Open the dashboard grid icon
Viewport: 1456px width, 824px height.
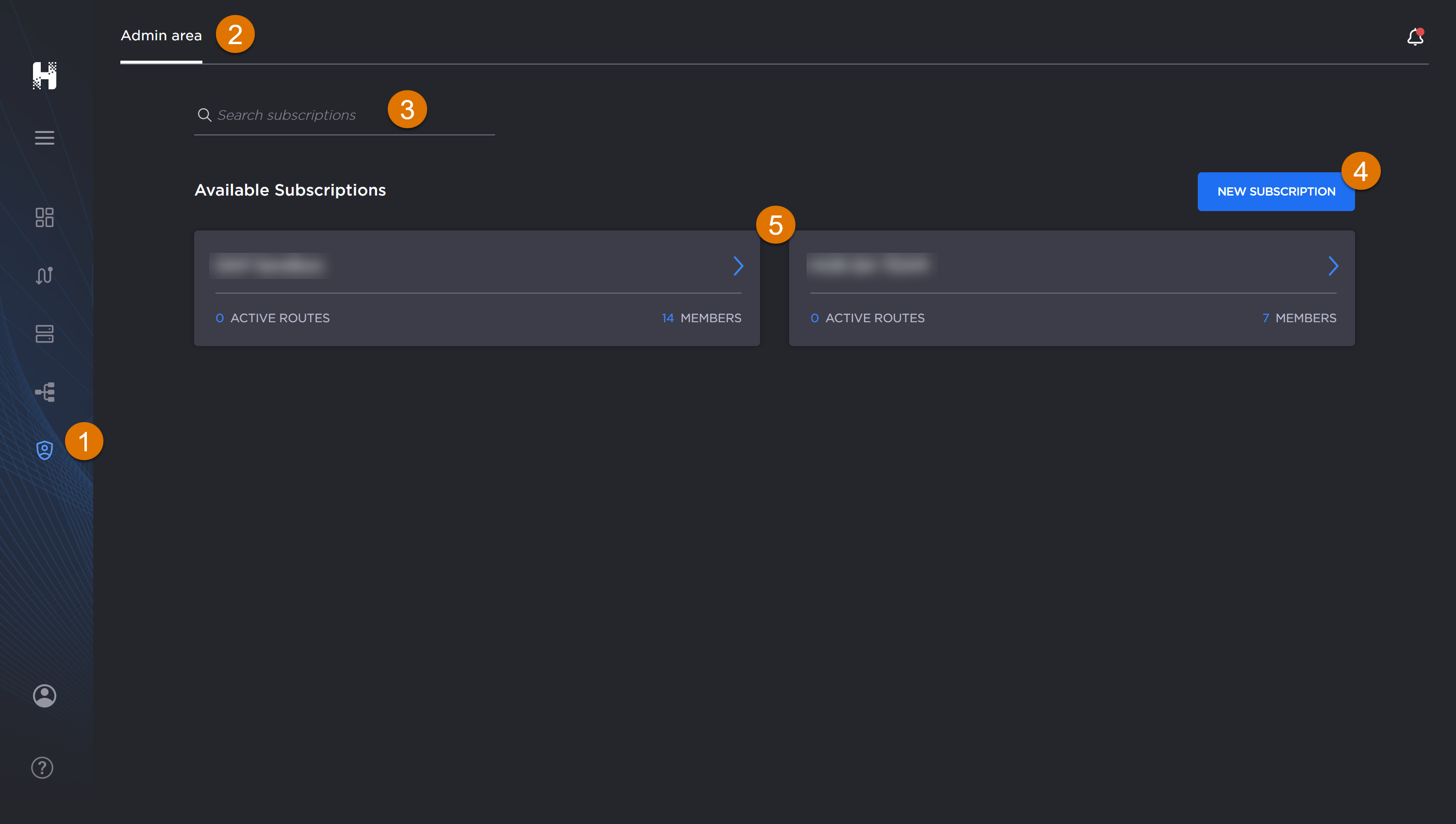(44, 217)
